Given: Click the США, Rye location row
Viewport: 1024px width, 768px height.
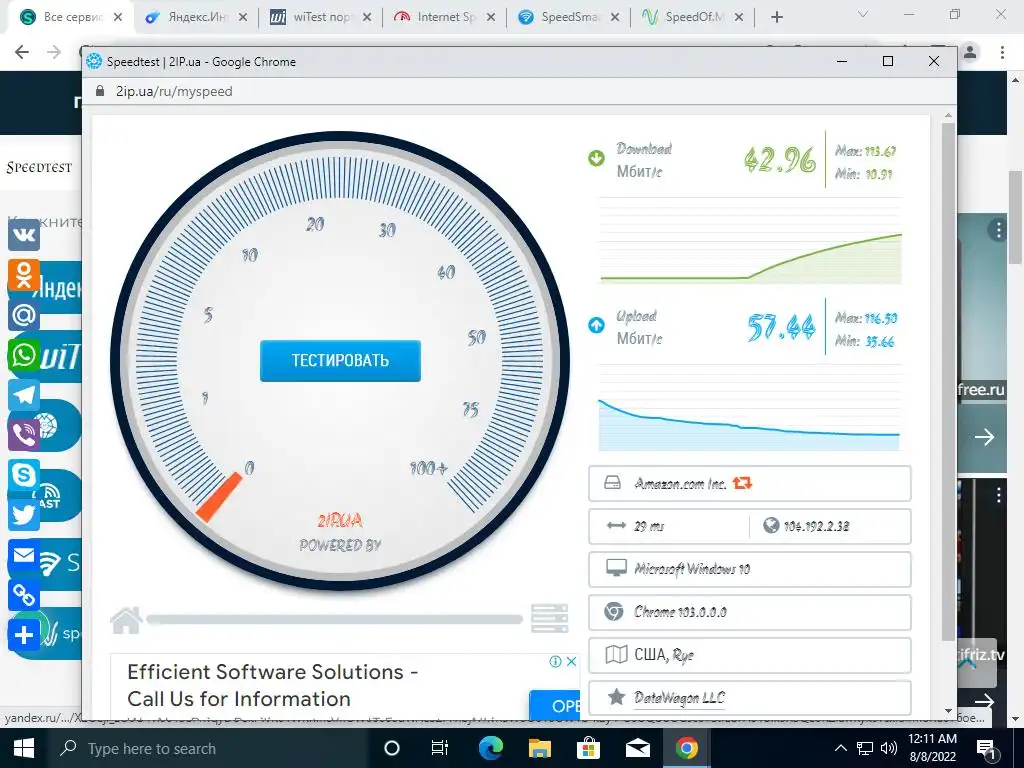Looking at the screenshot, I should [750, 655].
